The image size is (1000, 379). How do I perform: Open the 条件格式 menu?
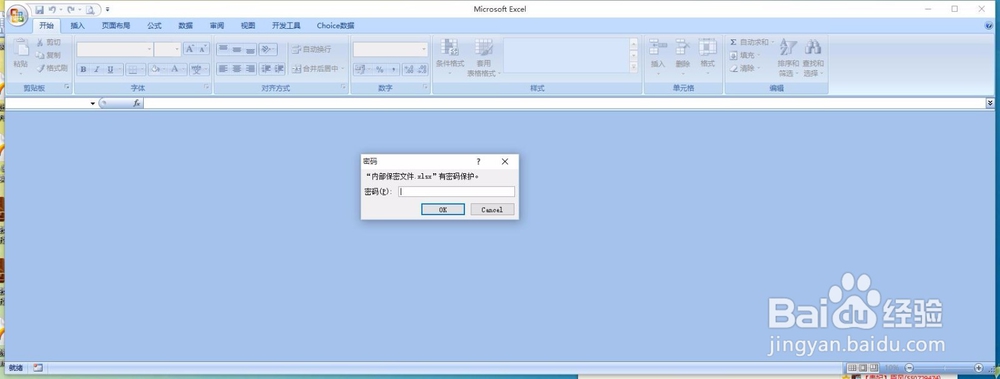click(x=450, y=57)
